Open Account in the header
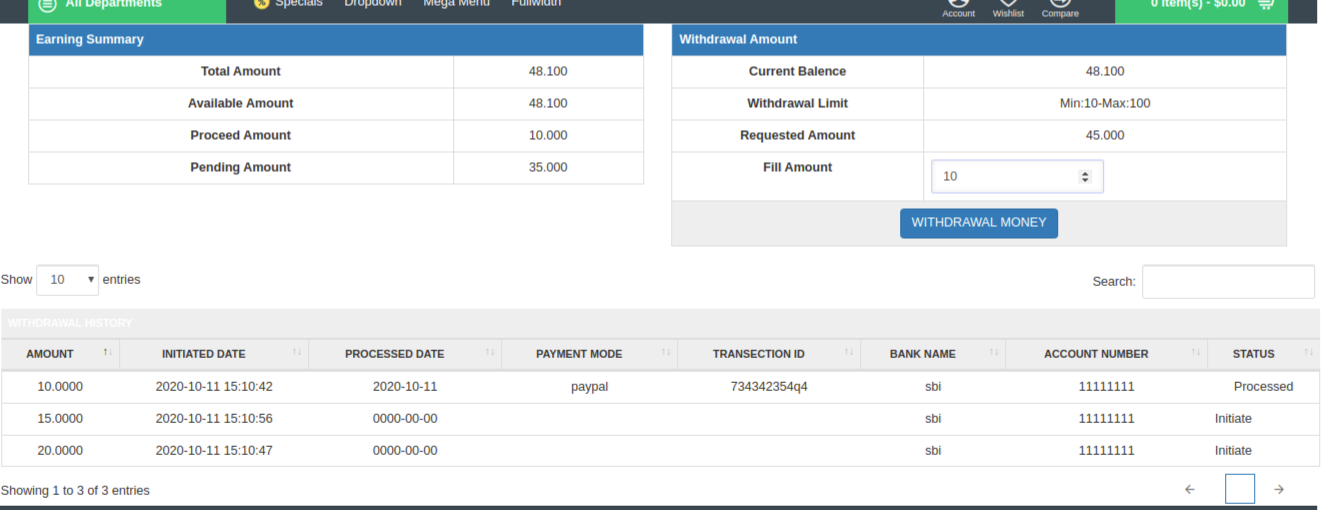This screenshot has width=1321, height=510. [x=958, y=9]
